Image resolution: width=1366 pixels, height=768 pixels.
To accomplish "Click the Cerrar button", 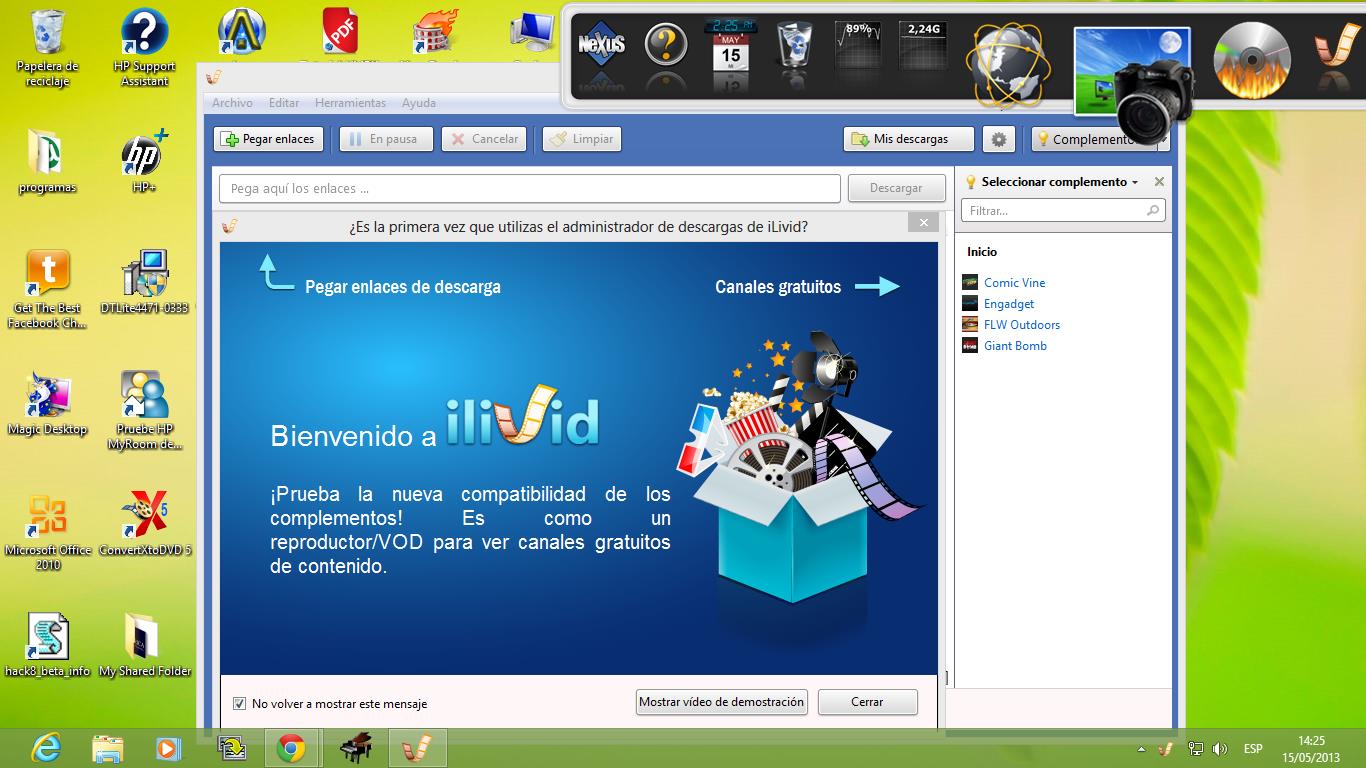I will tap(867, 702).
